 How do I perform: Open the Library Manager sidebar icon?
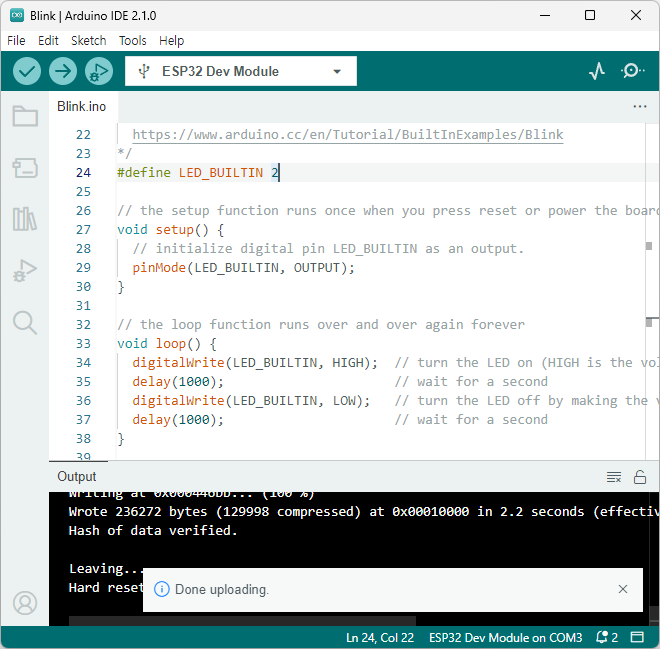click(25, 219)
